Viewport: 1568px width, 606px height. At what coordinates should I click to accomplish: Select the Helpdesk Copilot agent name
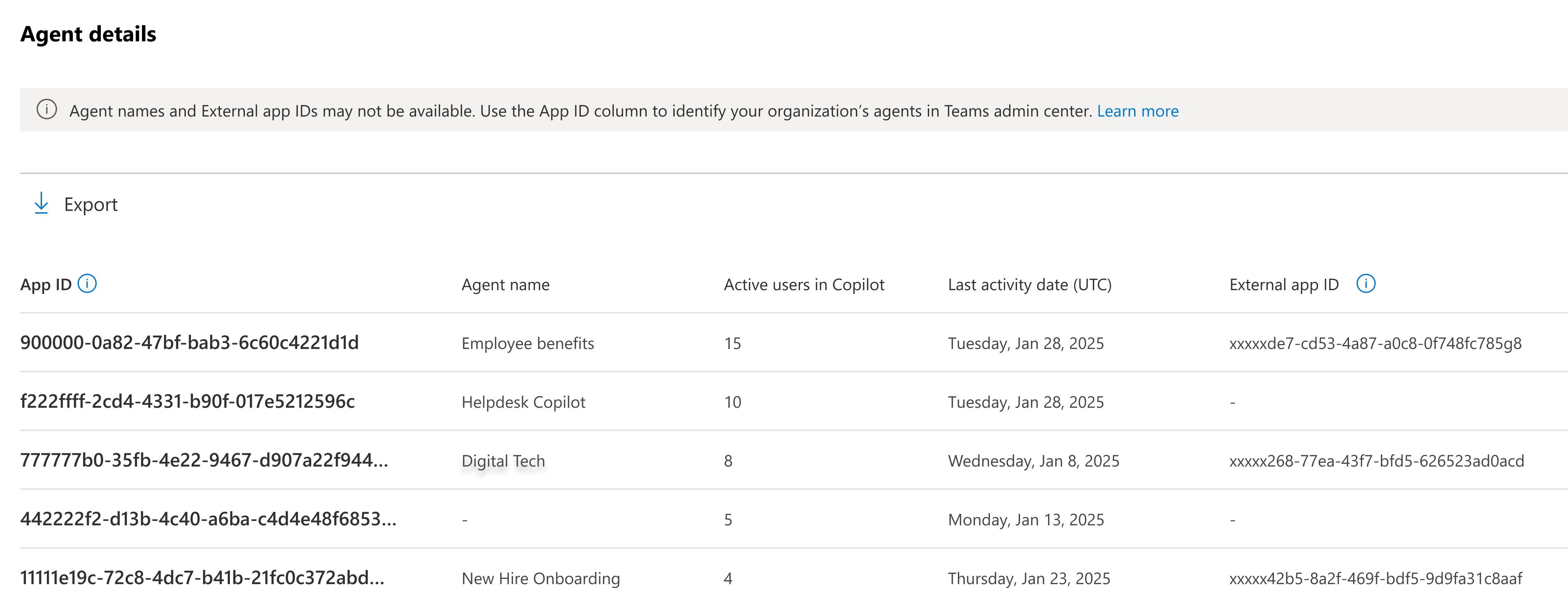(523, 402)
